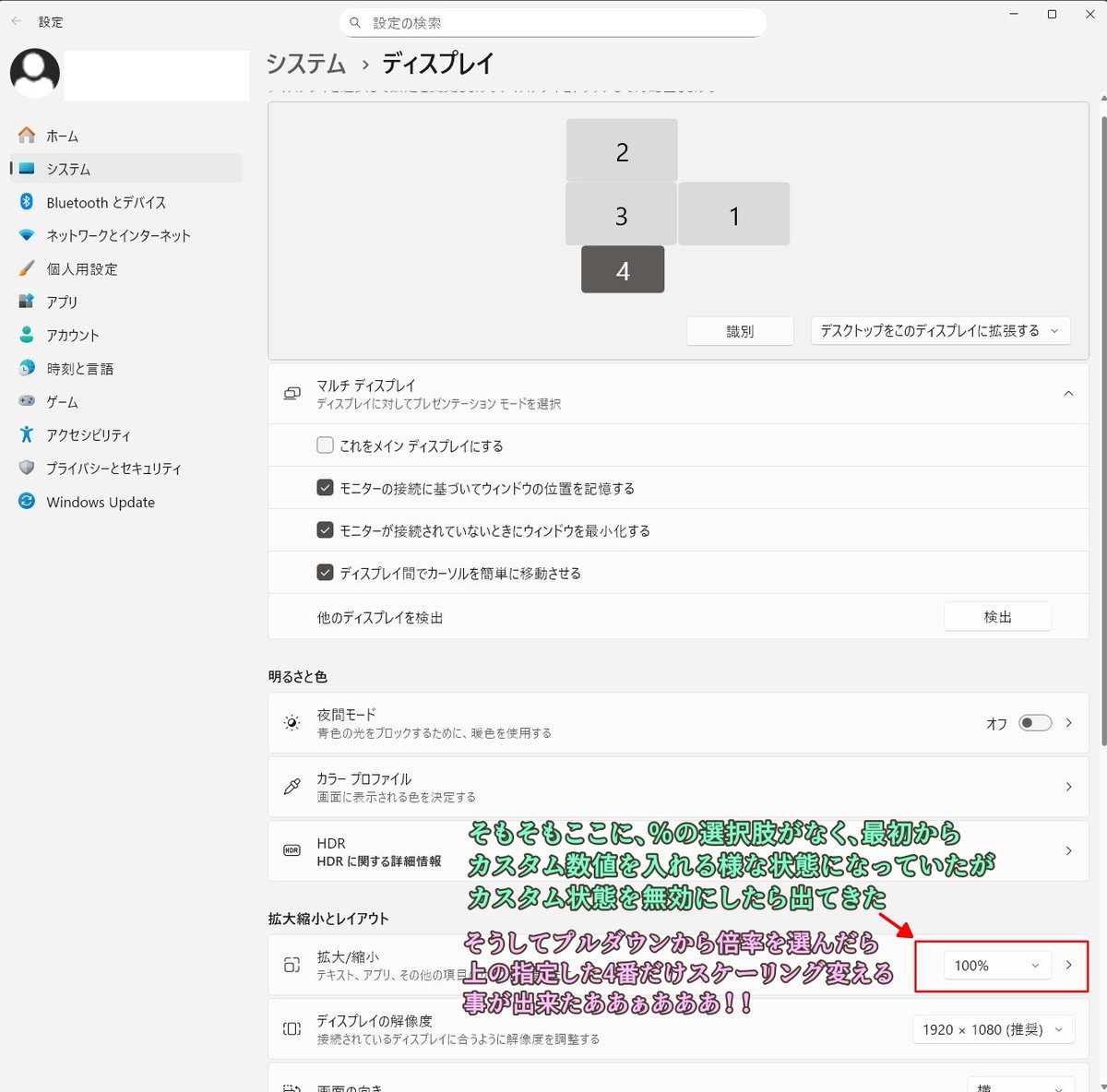Open HDR settings chevron arrow
This screenshot has width=1107, height=1092.
(x=1068, y=850)
